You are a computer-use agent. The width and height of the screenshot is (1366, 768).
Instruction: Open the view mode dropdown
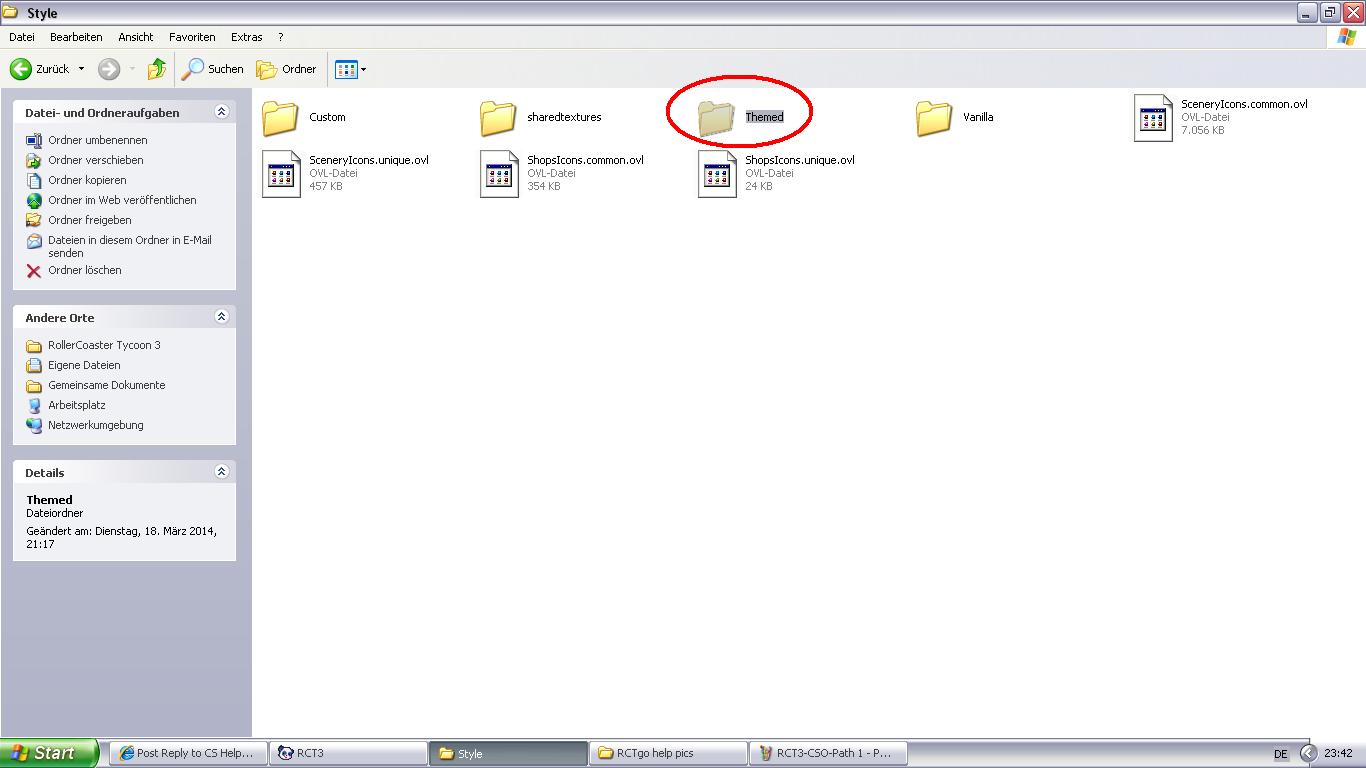click(363, 69)
